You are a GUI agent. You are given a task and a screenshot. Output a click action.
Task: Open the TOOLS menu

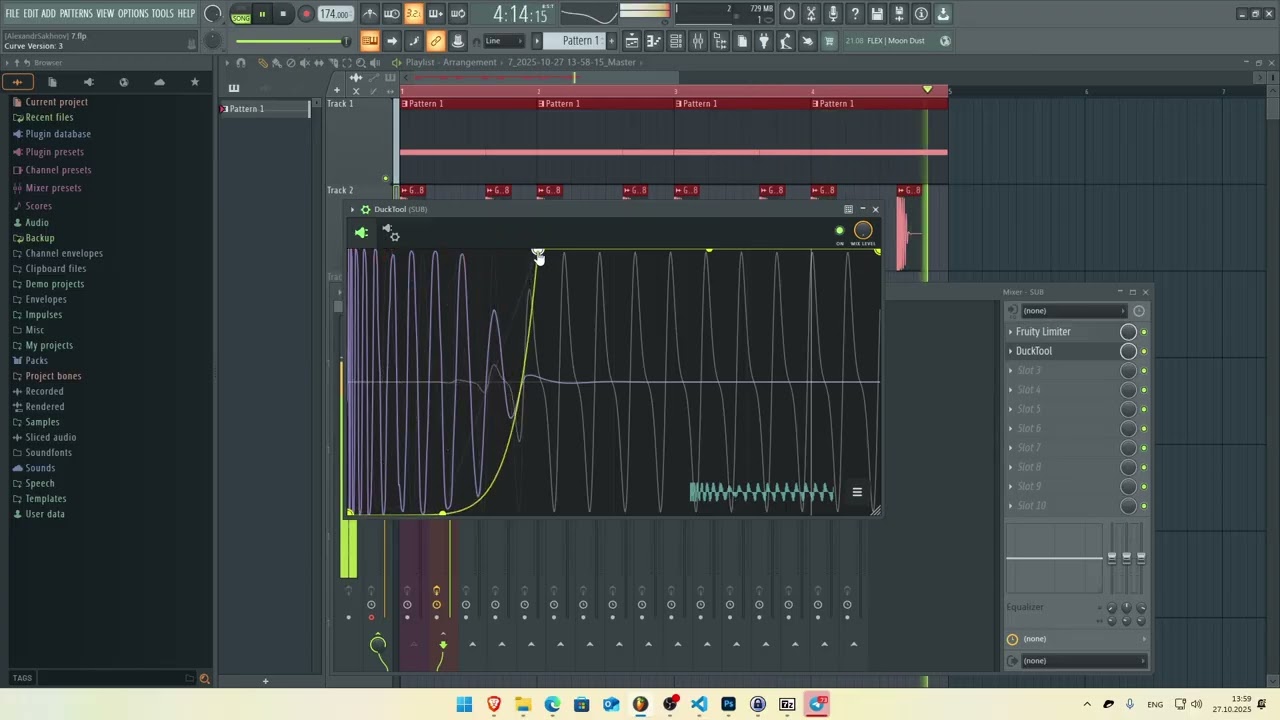click(x=163, y=14)
